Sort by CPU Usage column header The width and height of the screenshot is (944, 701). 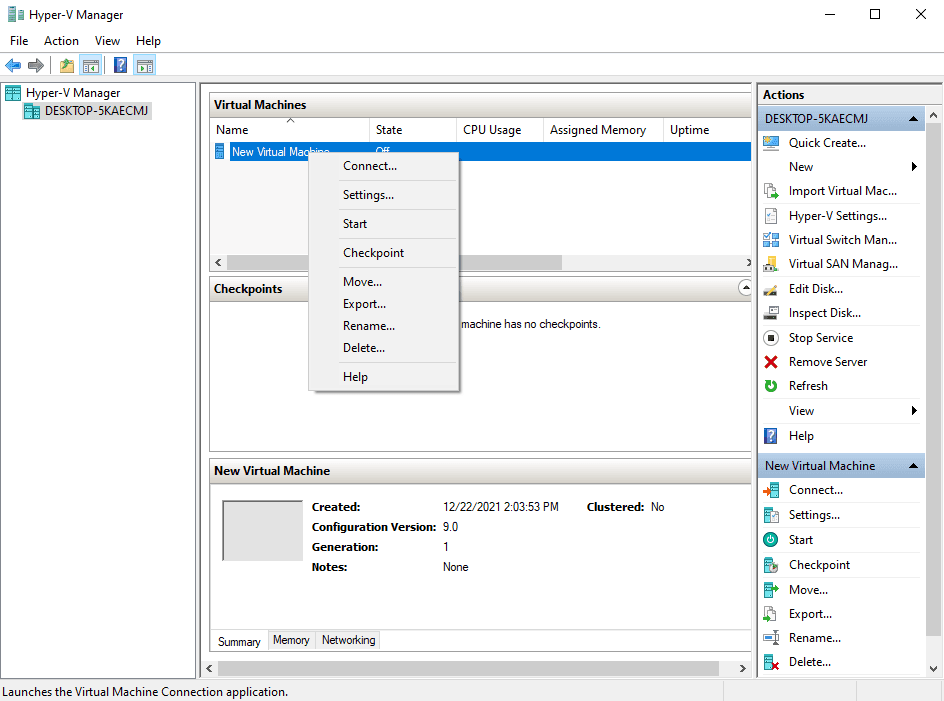pos(500,130)
